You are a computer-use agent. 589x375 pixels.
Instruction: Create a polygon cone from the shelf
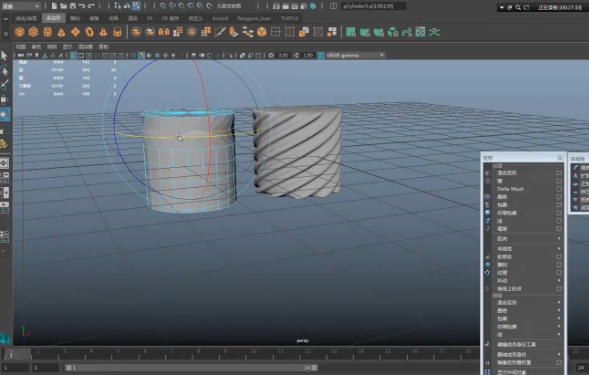pos(61,32)
